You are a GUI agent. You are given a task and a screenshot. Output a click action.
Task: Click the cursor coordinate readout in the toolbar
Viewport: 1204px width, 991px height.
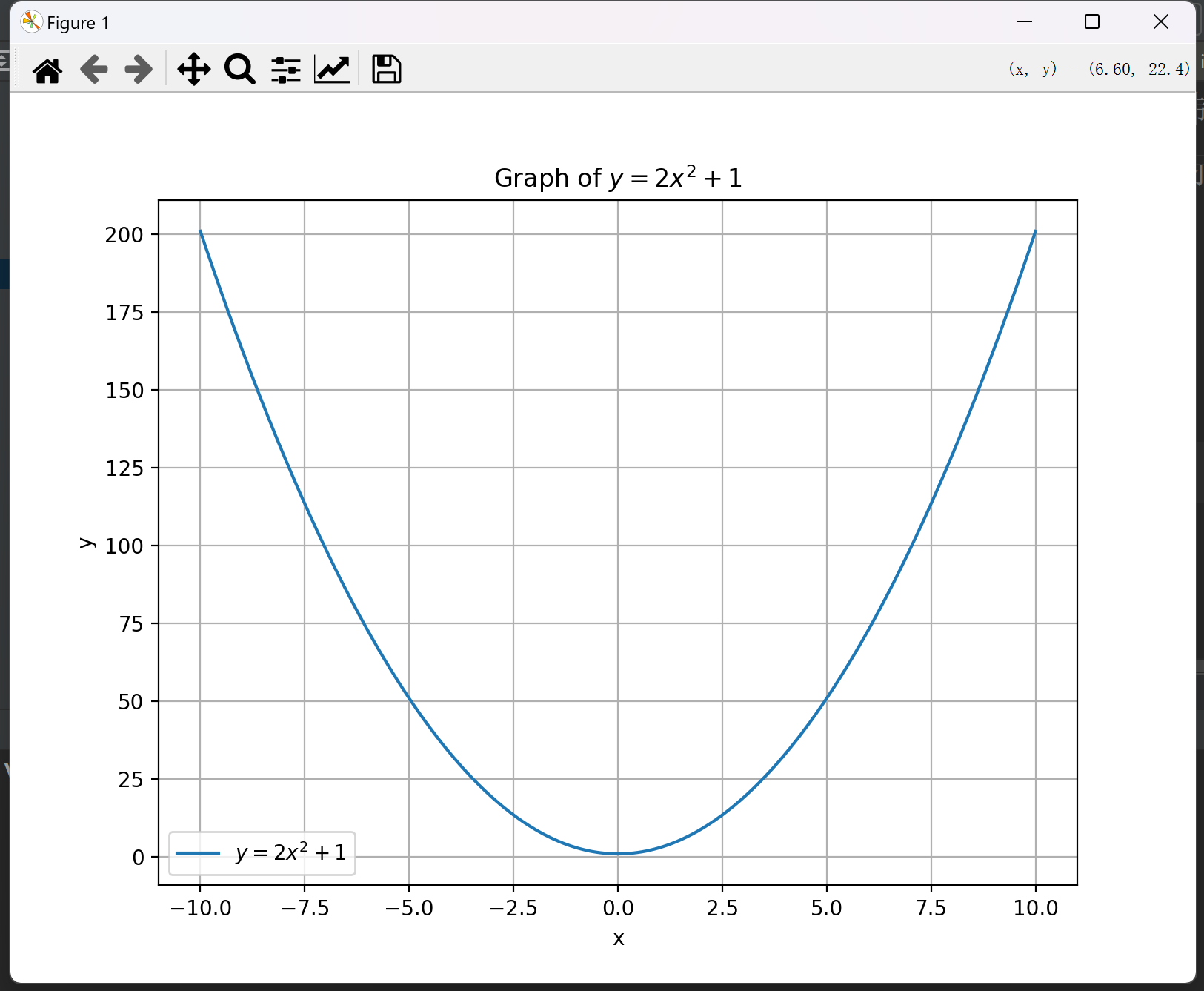point(1100,69)
